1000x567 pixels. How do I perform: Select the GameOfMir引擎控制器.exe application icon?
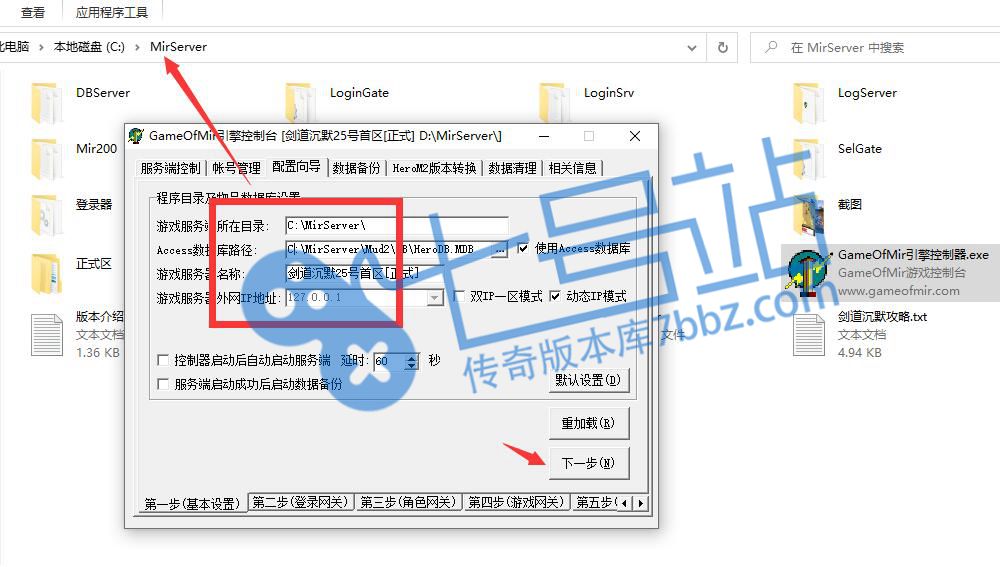(809, 273)
